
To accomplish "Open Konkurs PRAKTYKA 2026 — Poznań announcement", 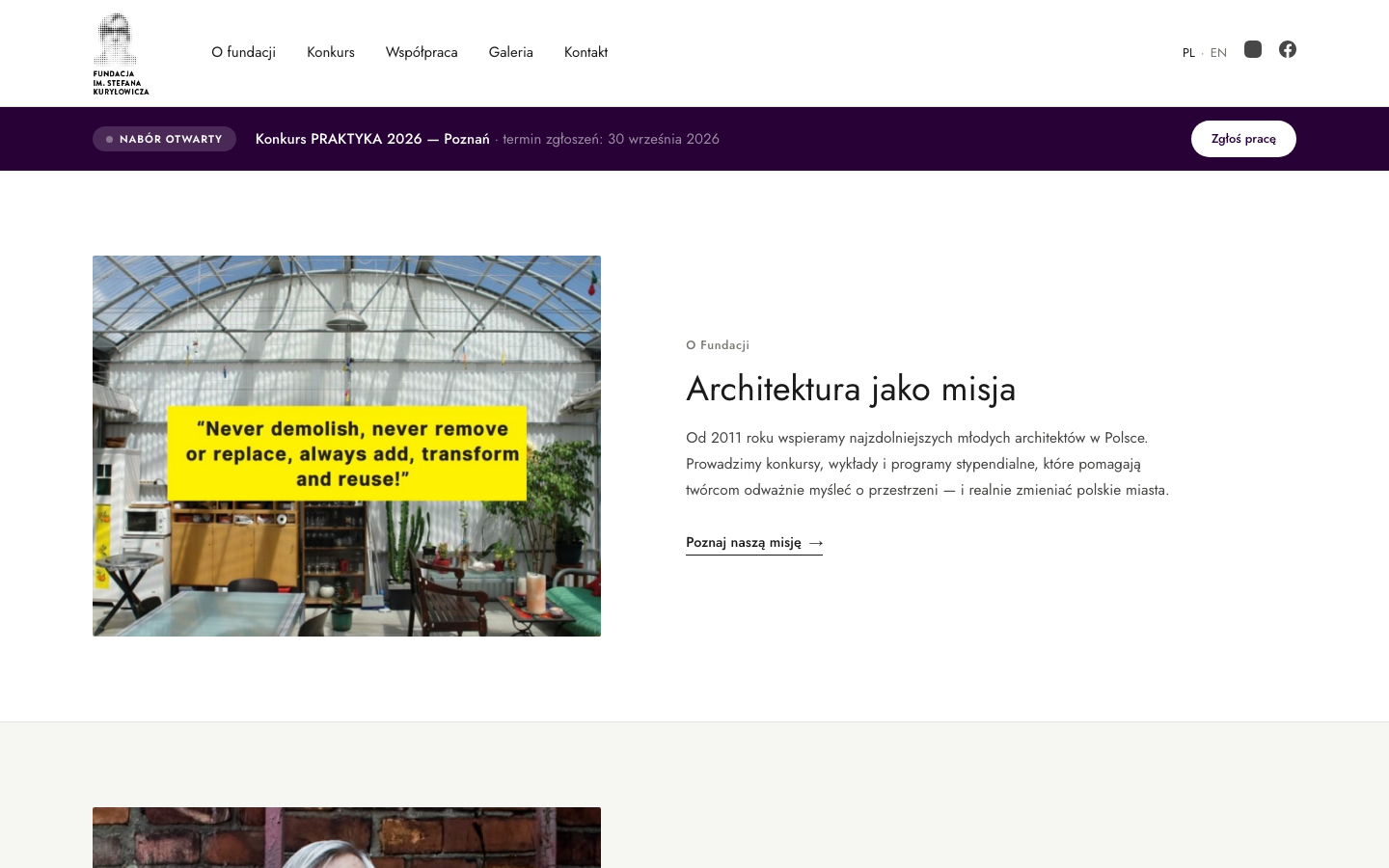I will 372,139.
